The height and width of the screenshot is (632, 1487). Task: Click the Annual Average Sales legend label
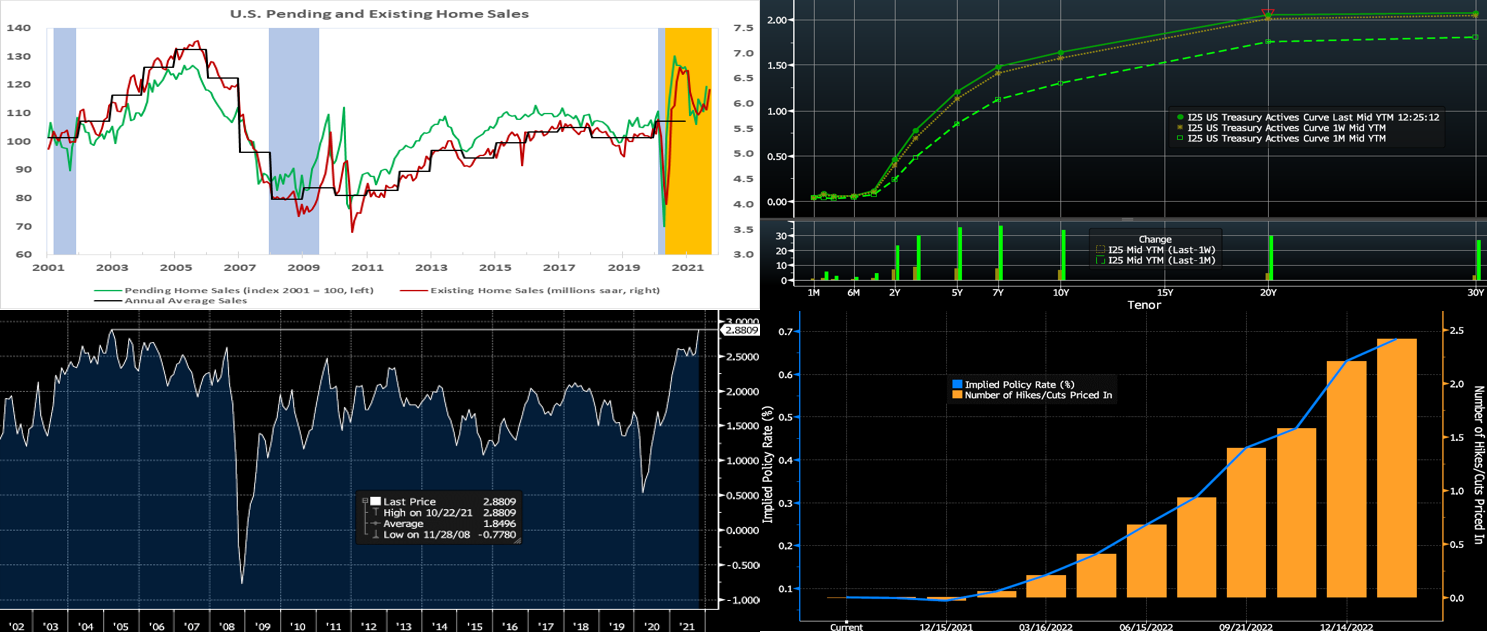(185, 299)
